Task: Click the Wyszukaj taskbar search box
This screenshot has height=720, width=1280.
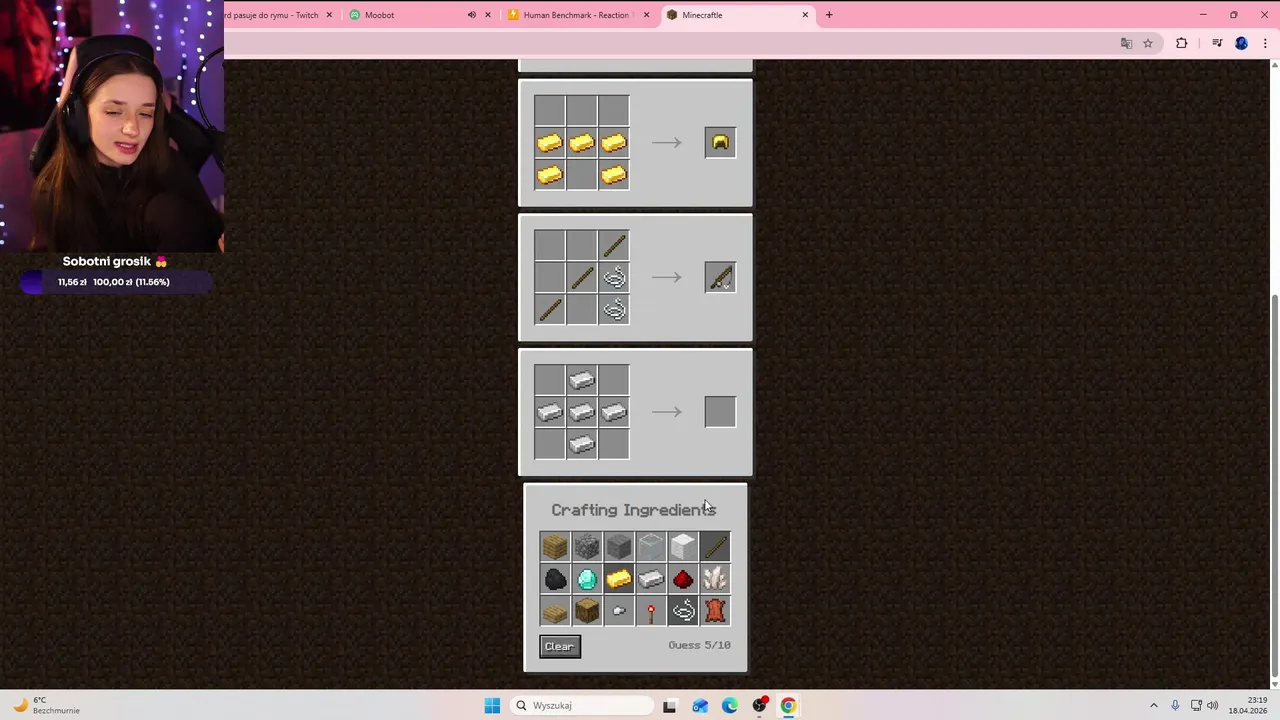Action: tap(583, 706)
